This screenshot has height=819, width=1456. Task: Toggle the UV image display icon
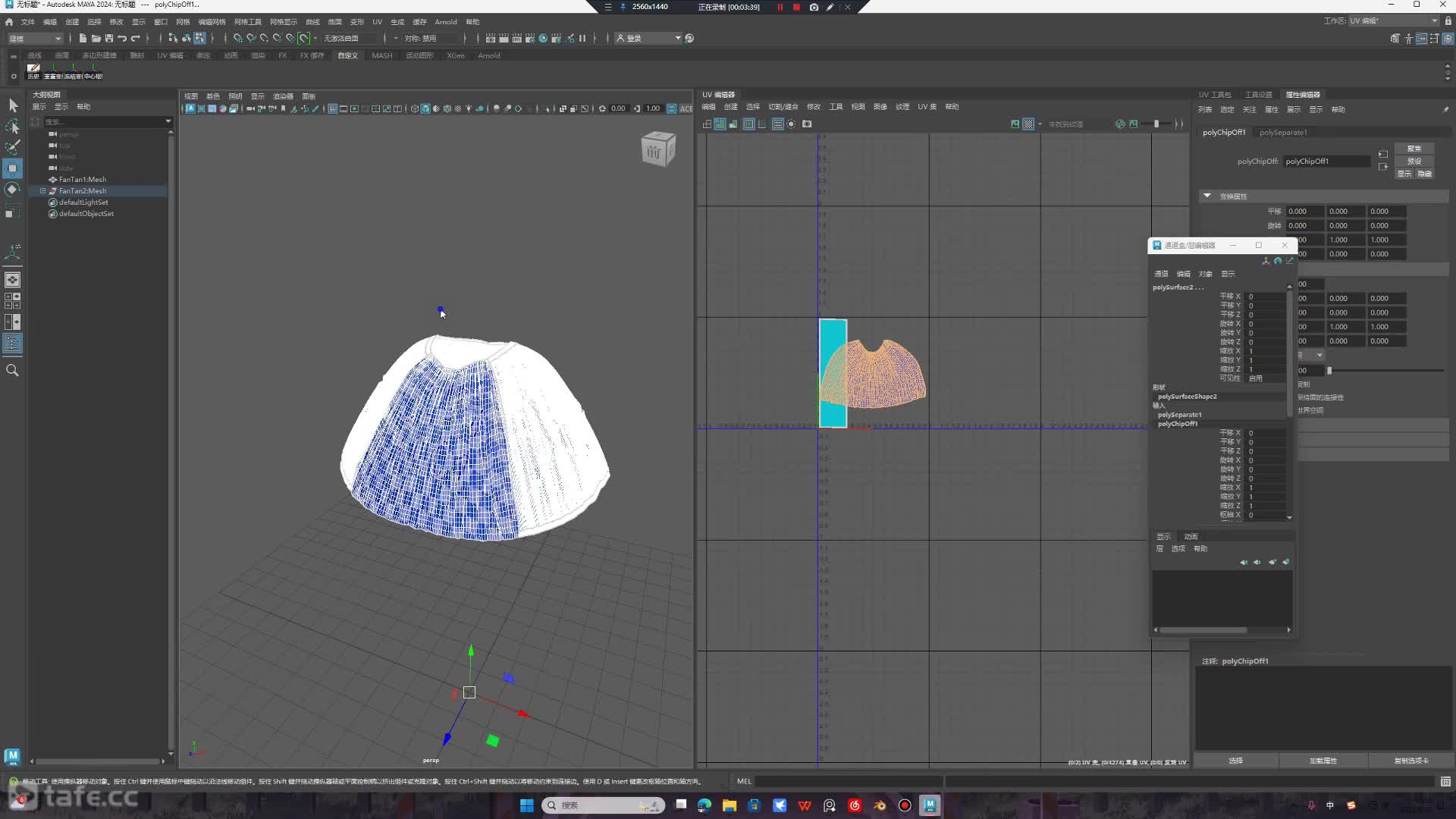[x=1015, y=124]
